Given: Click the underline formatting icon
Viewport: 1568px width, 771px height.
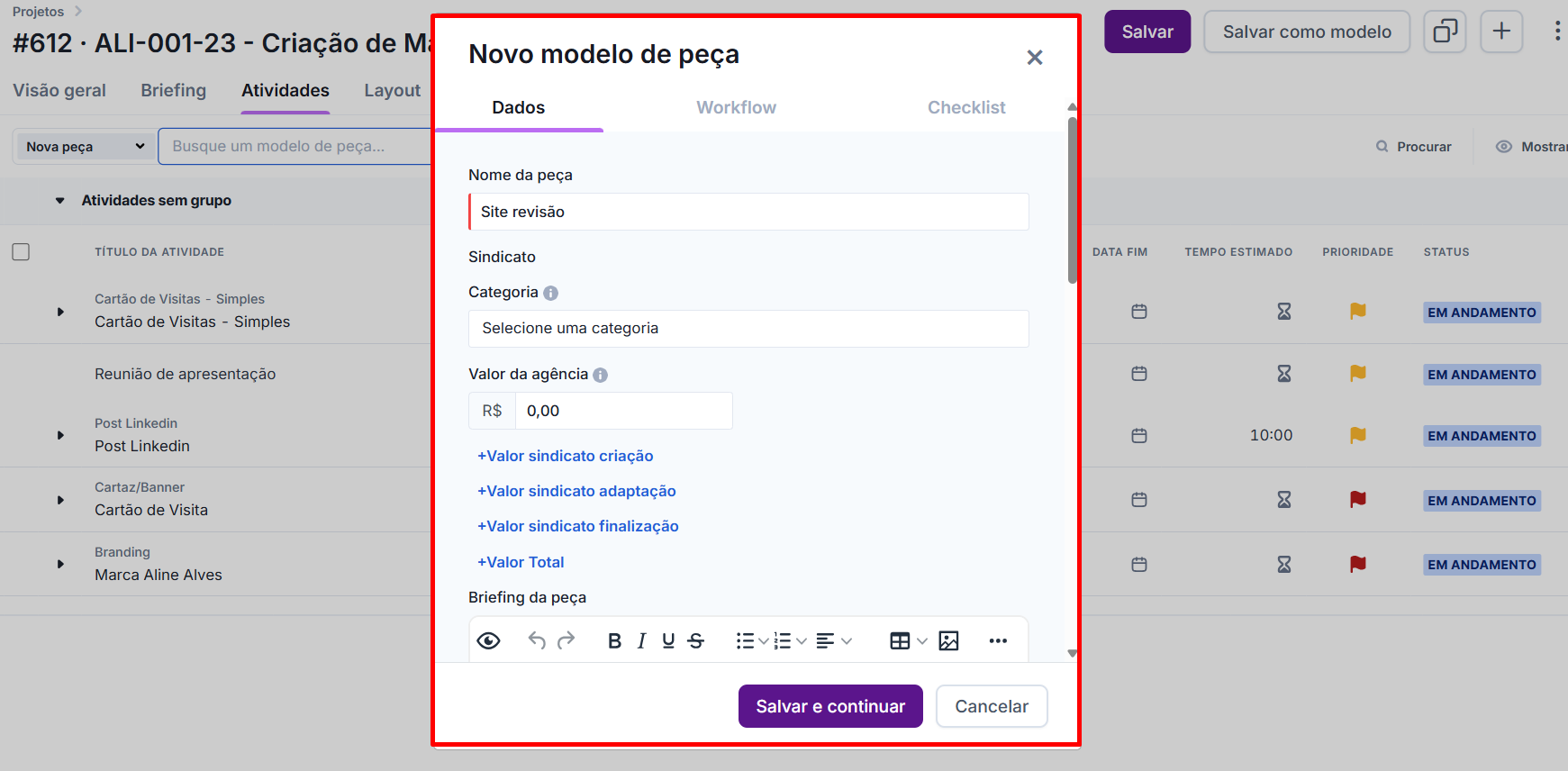Looking at the screenshot, I should pos(668,640).
